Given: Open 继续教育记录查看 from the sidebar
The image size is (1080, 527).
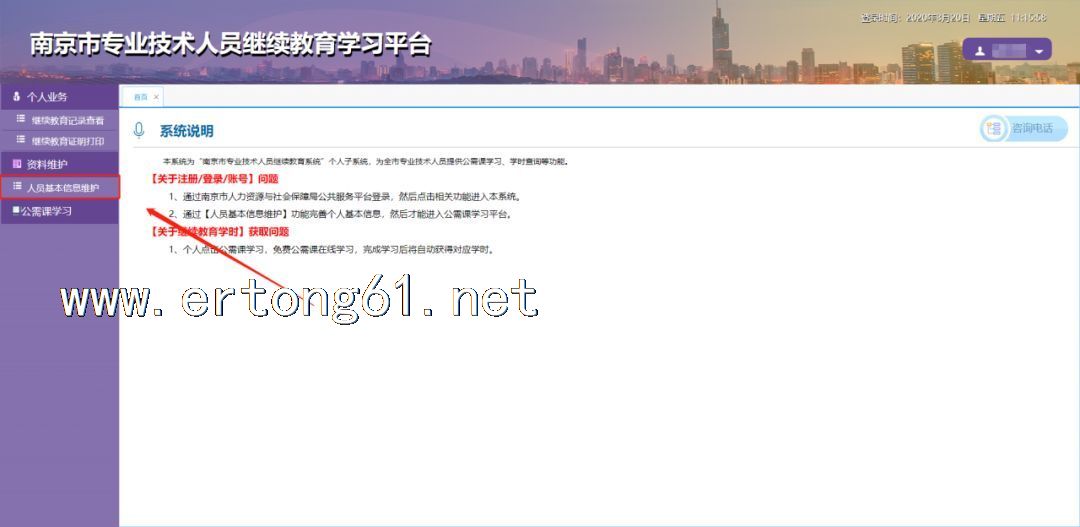Looking at the screenshot, I should coord(67,120).
